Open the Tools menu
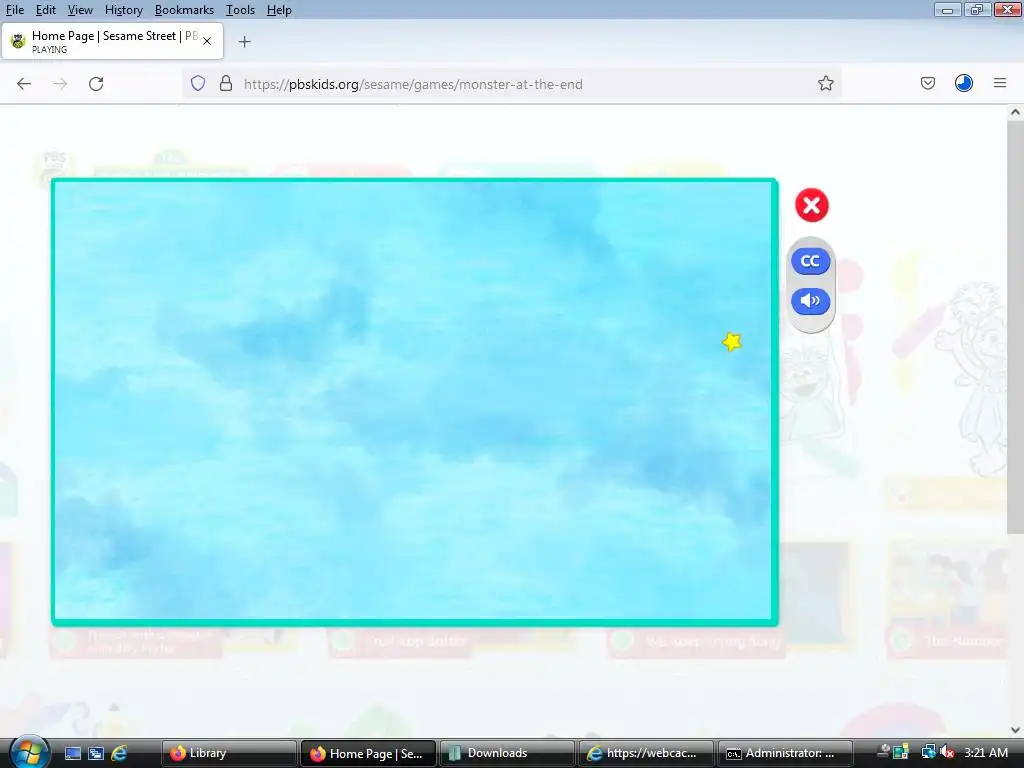The height and width of the screenshot is (768, 1024). coord(240,10)
